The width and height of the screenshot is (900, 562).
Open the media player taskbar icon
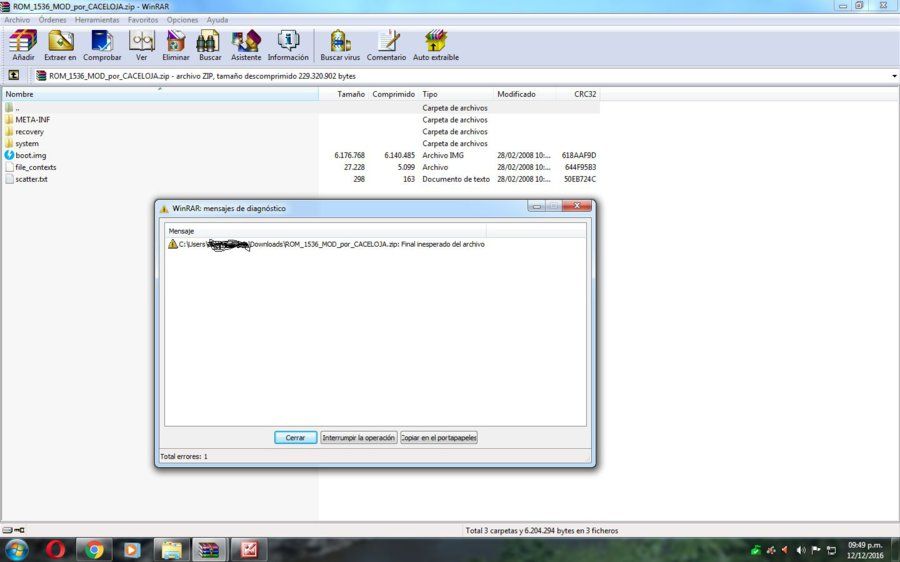point(131,550)
